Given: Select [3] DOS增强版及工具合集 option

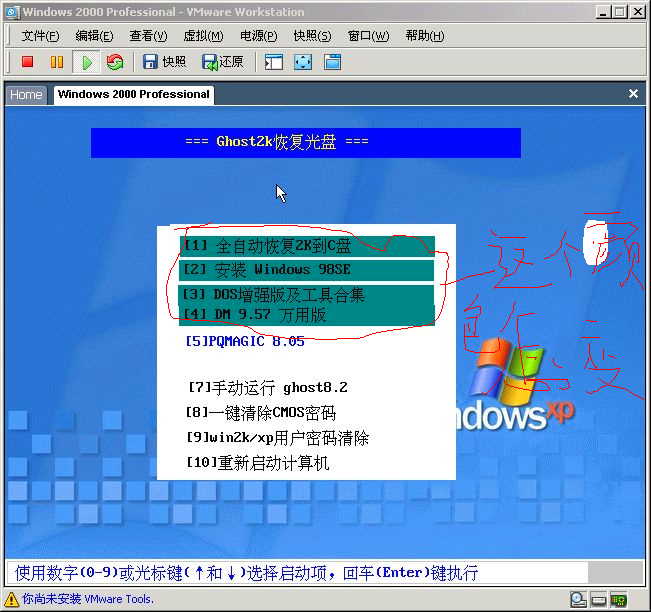Looking at the screenshot, I should (306, 295).
